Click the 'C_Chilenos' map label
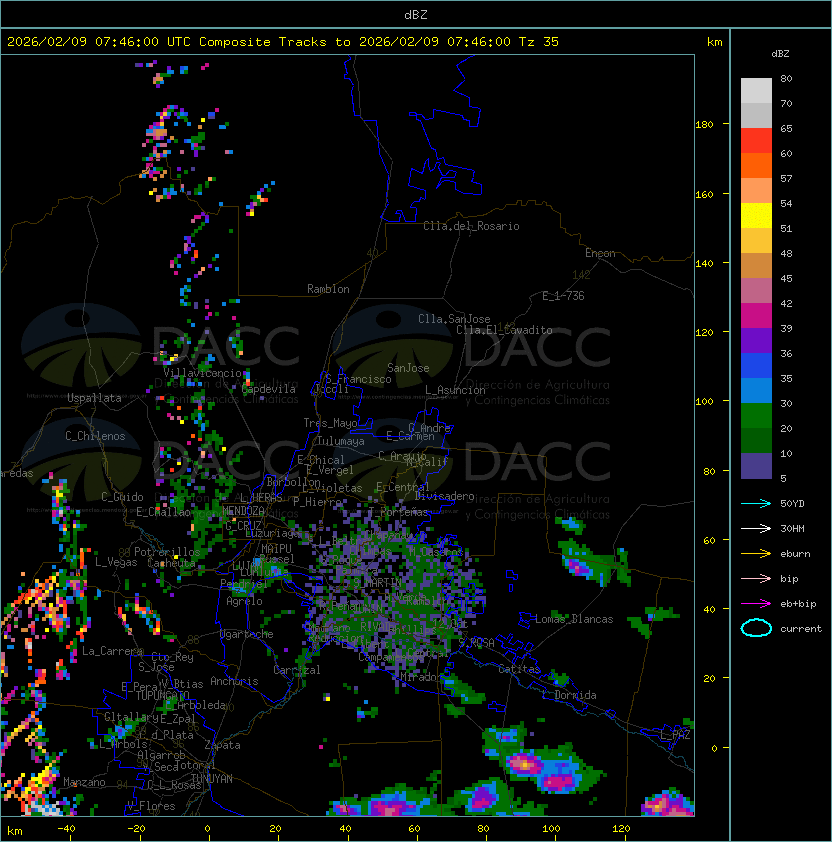The image size is (832, 842). (x=95, y=436)
